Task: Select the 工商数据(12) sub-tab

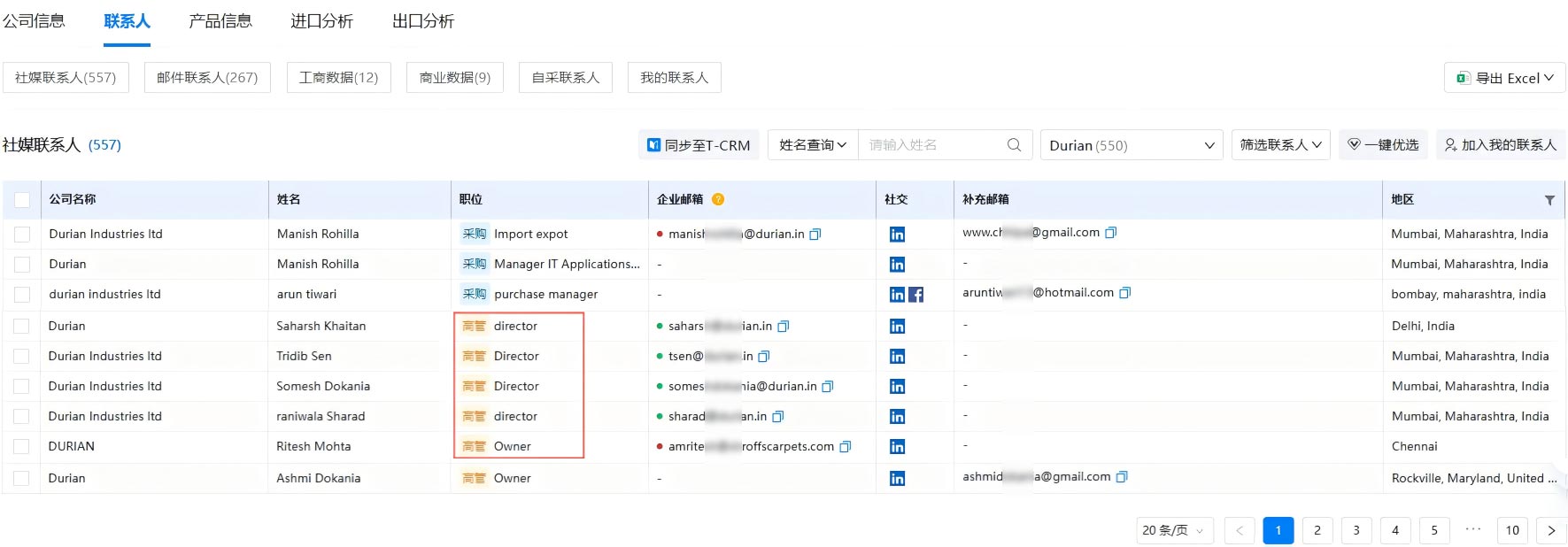Action: pos(338,78)
